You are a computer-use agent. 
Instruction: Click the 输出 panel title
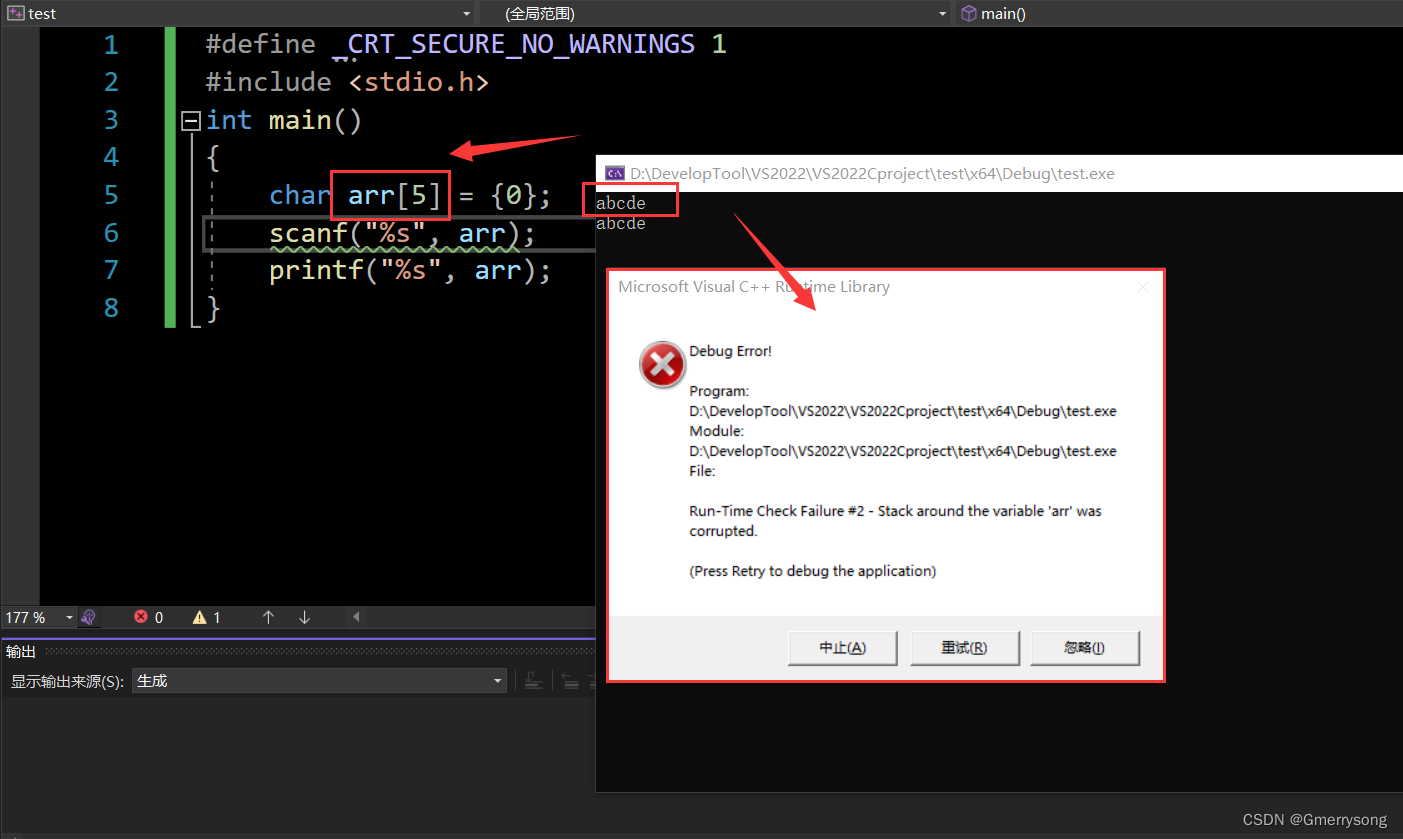[x=21, y=651]
